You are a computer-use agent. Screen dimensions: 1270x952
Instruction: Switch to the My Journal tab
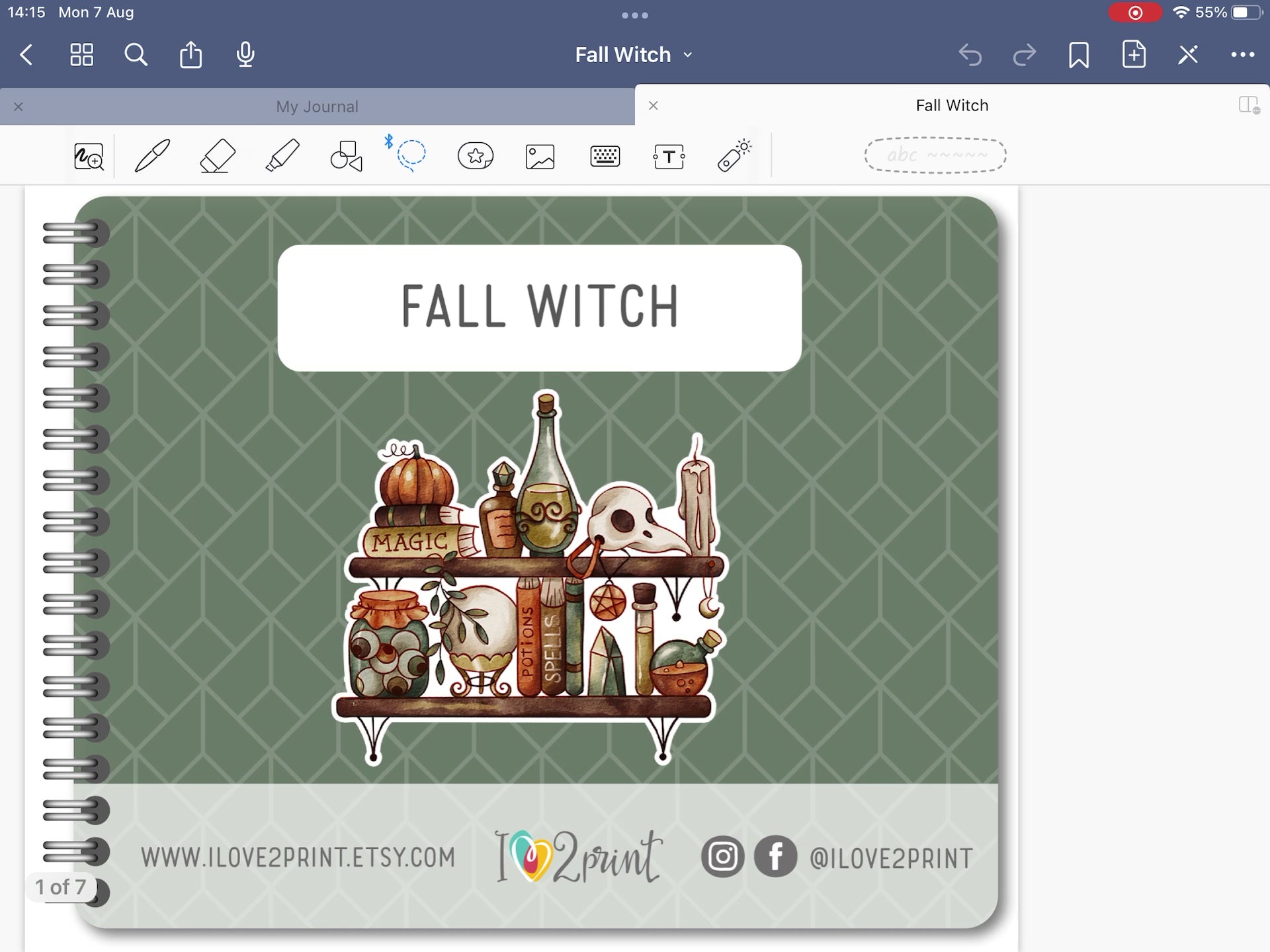pyautogui.click(x=317, y=106)
